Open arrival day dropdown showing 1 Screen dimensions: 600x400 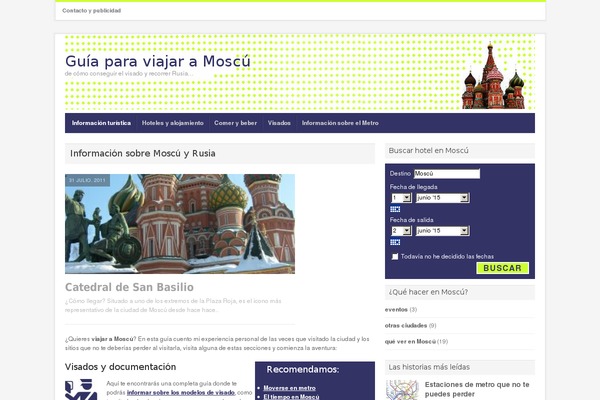click(x=401, y=198)
